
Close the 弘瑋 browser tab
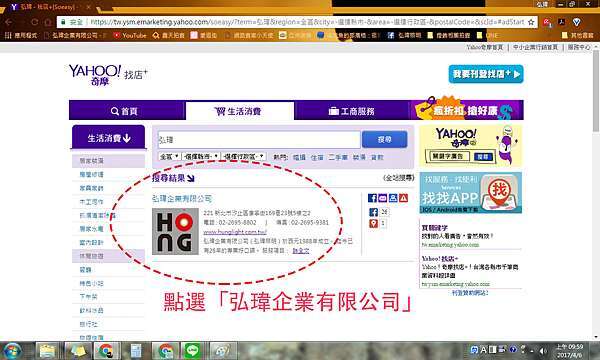tap(89, 7)
